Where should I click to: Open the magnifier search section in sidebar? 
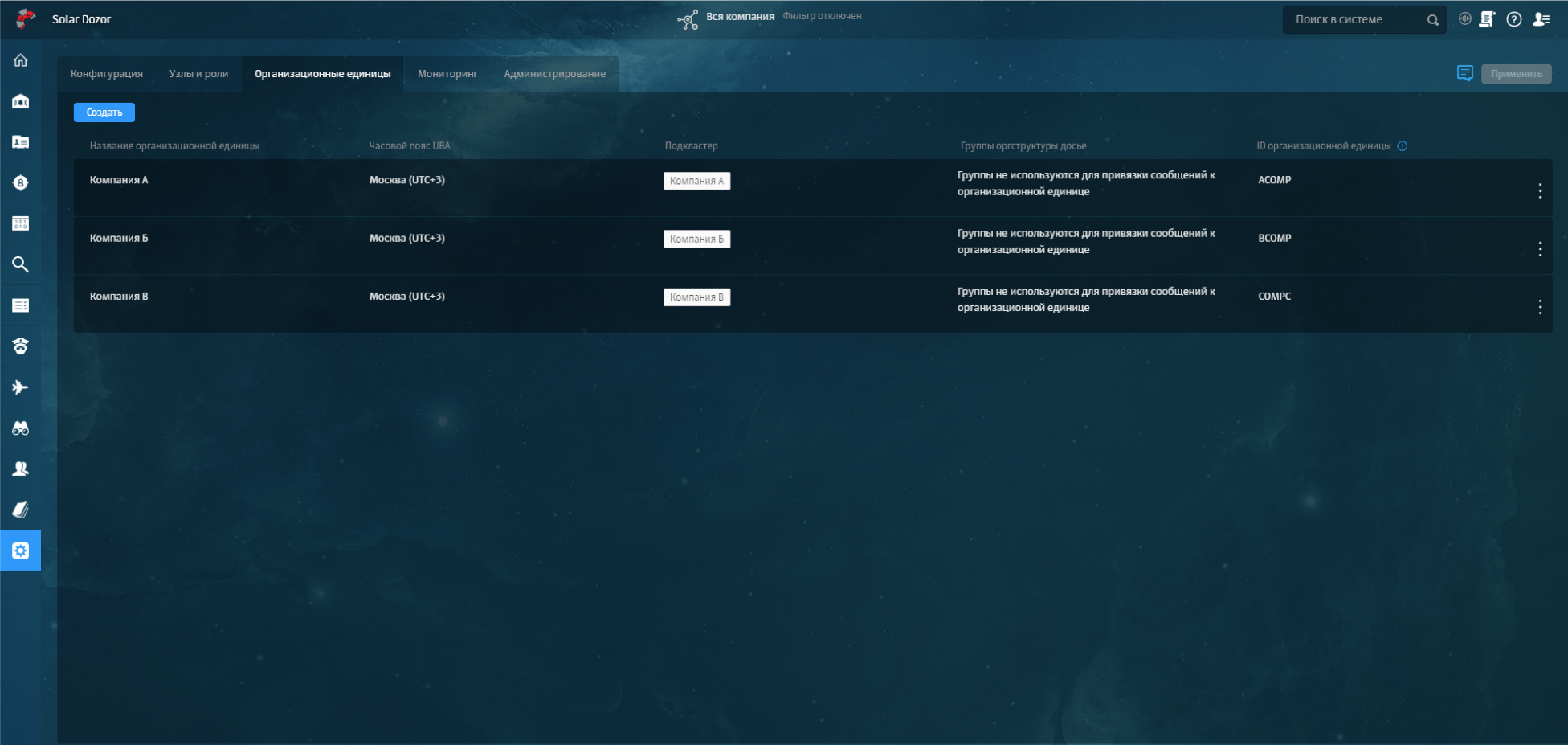click(x=21, y=264)
